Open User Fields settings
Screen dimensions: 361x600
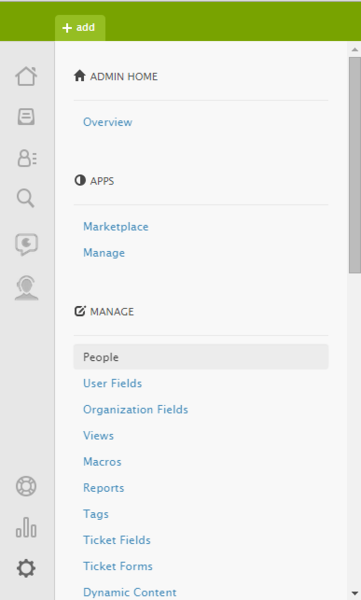[113, 383]
